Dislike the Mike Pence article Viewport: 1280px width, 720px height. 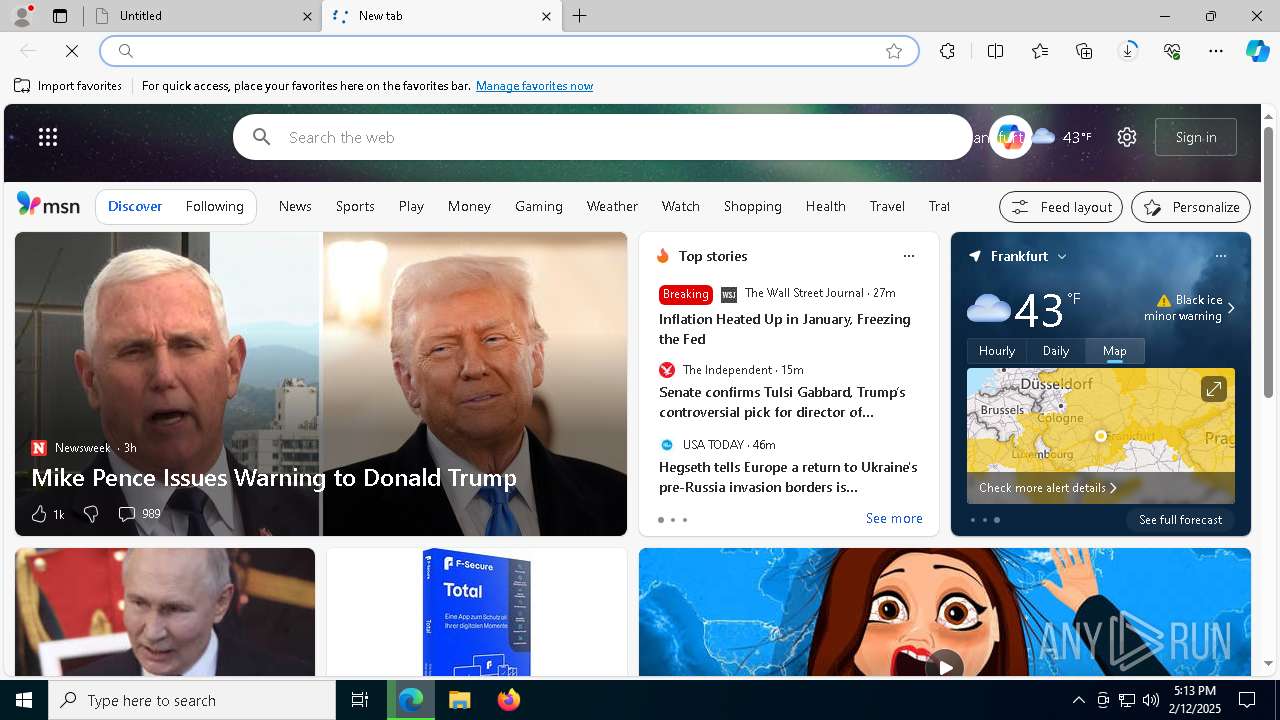point(91,514)
